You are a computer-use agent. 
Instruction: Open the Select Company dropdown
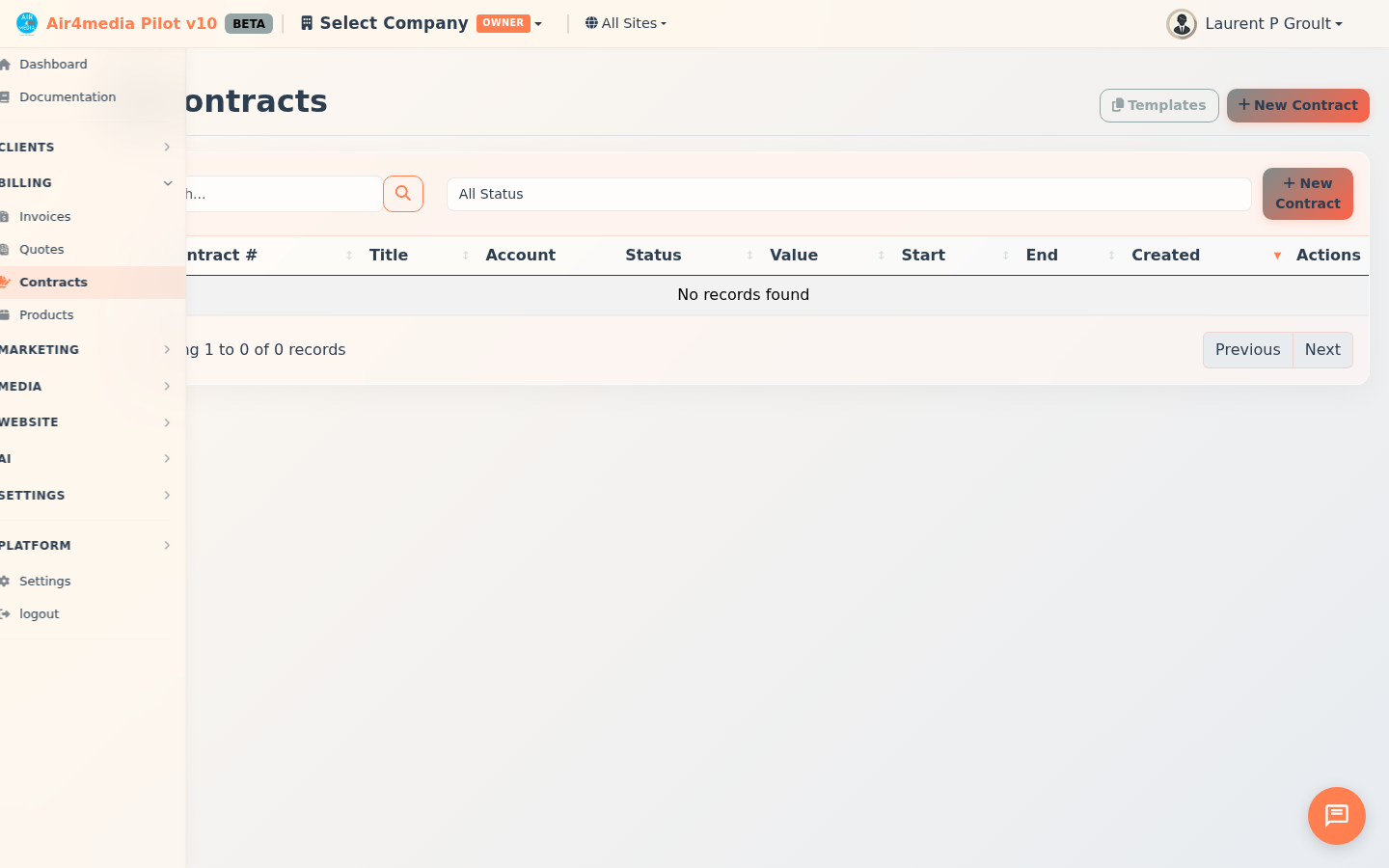tap(421, 23)
